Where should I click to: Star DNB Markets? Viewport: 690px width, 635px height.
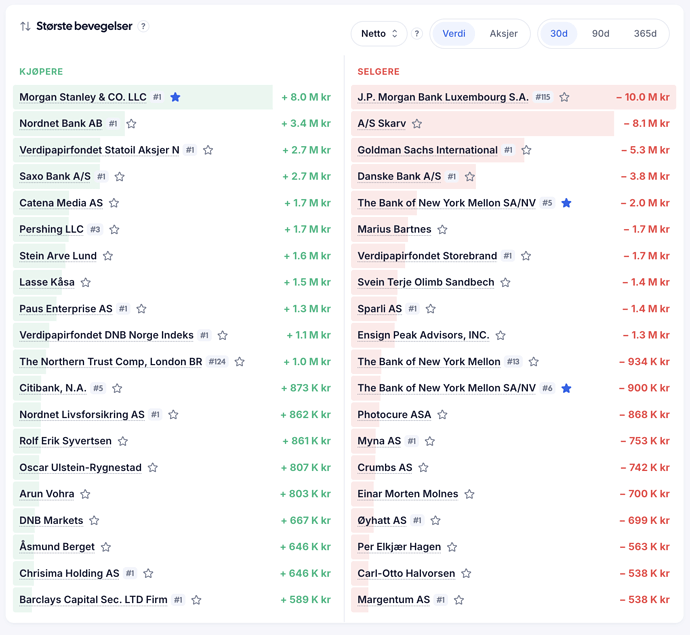[94, 521]
